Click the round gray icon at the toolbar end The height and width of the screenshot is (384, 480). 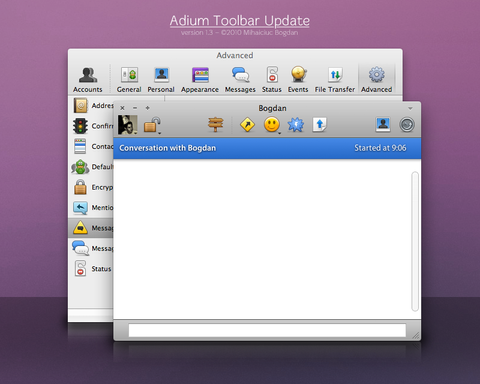(407, 125)
